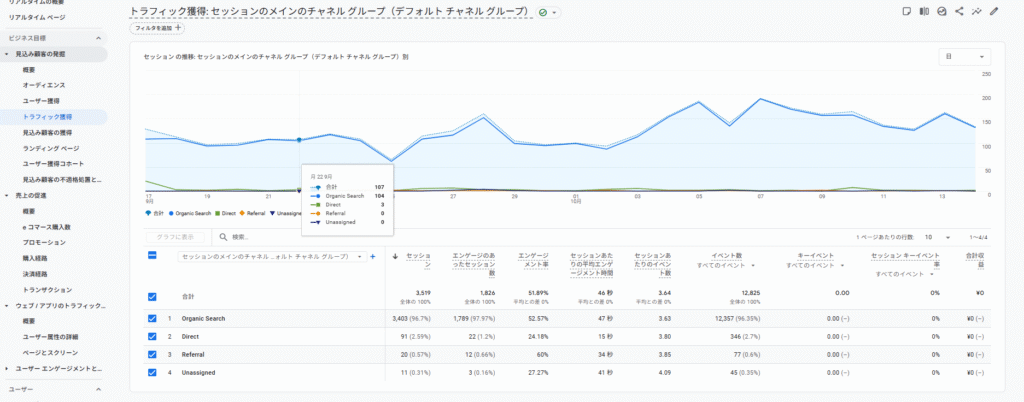The image size is (1024, 402).
Task: Toggle the Unassigned row checkbox
Action: 152,372
